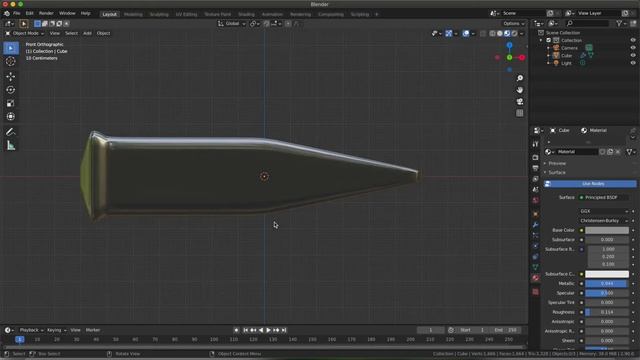Click the pan view hand icon
Viewport: 640px width, 360px height.
(520, 90)
